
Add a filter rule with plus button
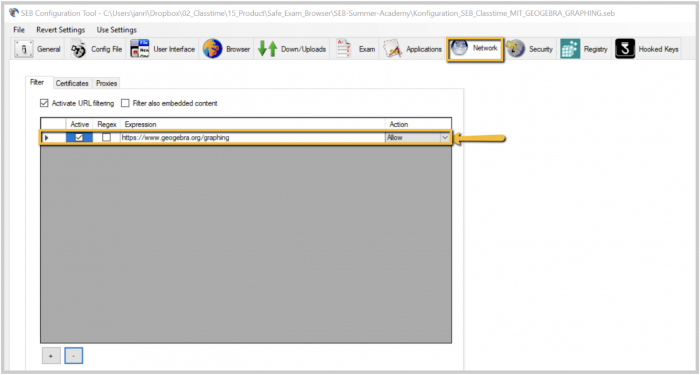(x=51, y=356)
